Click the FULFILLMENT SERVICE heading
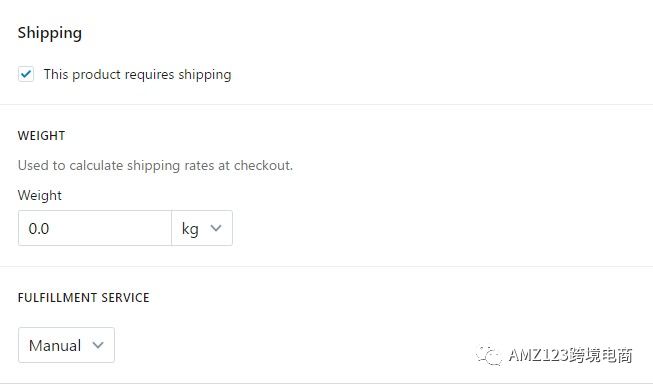Image resolution: width=653 pixels, height=384 pixels. [x=83, y=298]
